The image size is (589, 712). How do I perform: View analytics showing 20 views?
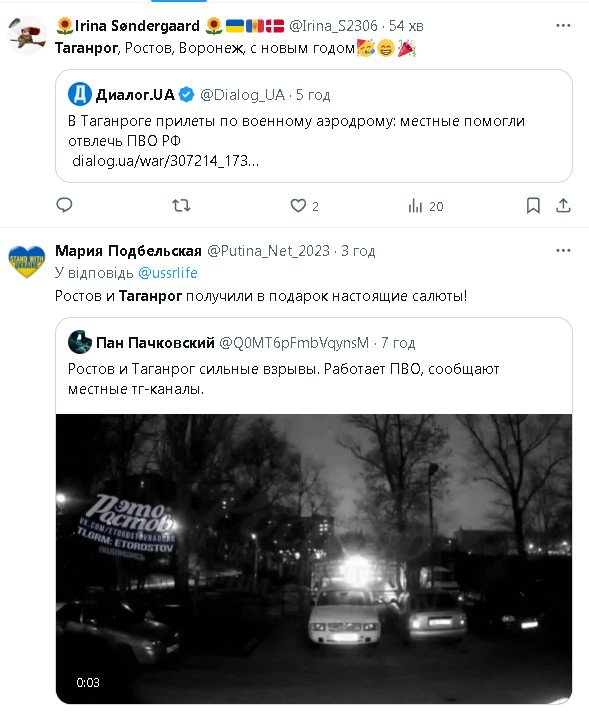[426, 206]
